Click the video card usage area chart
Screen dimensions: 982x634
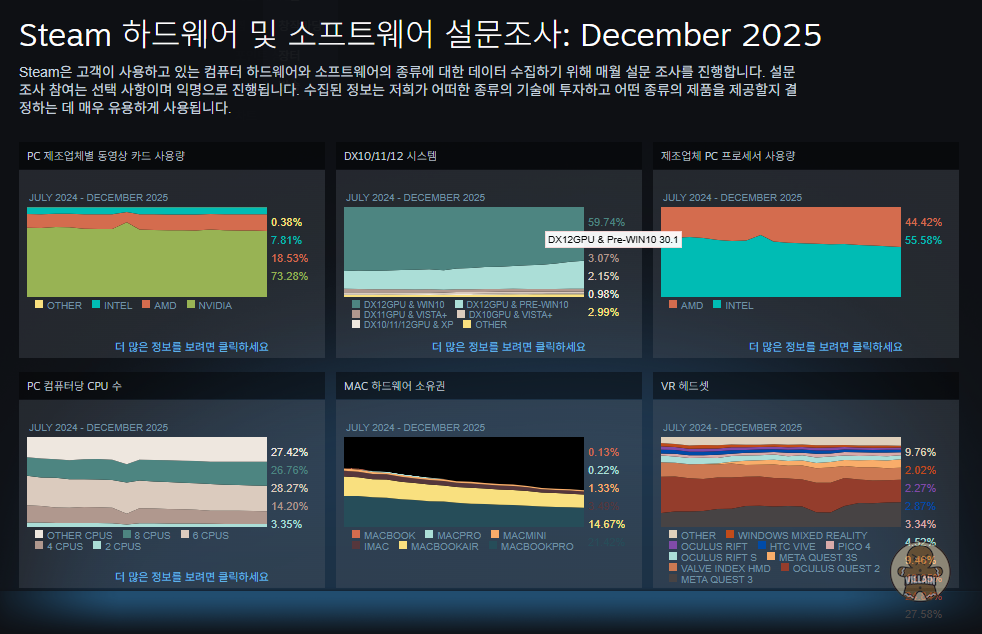coord(148,253)
